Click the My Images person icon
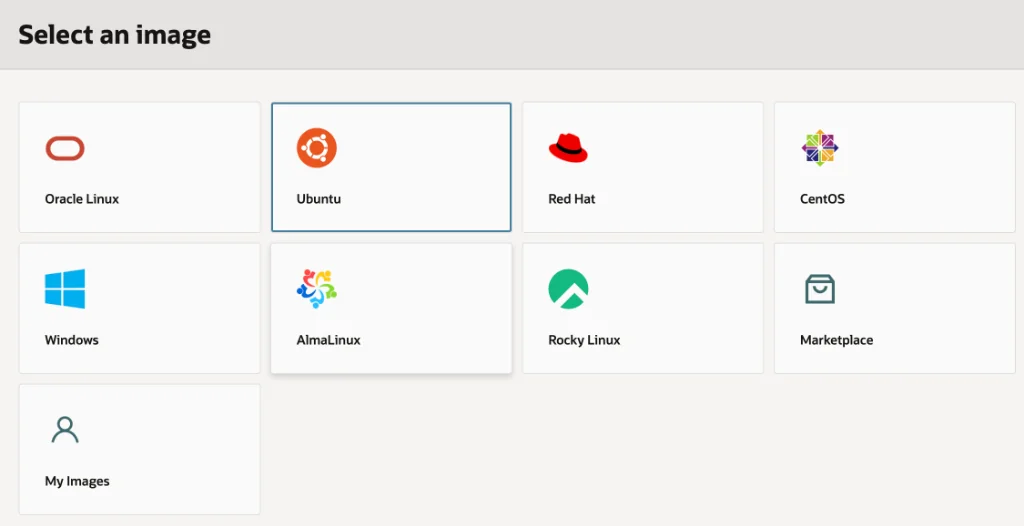Image resolution: width=1024 pixels, height=526 pixels. (65, 430)
